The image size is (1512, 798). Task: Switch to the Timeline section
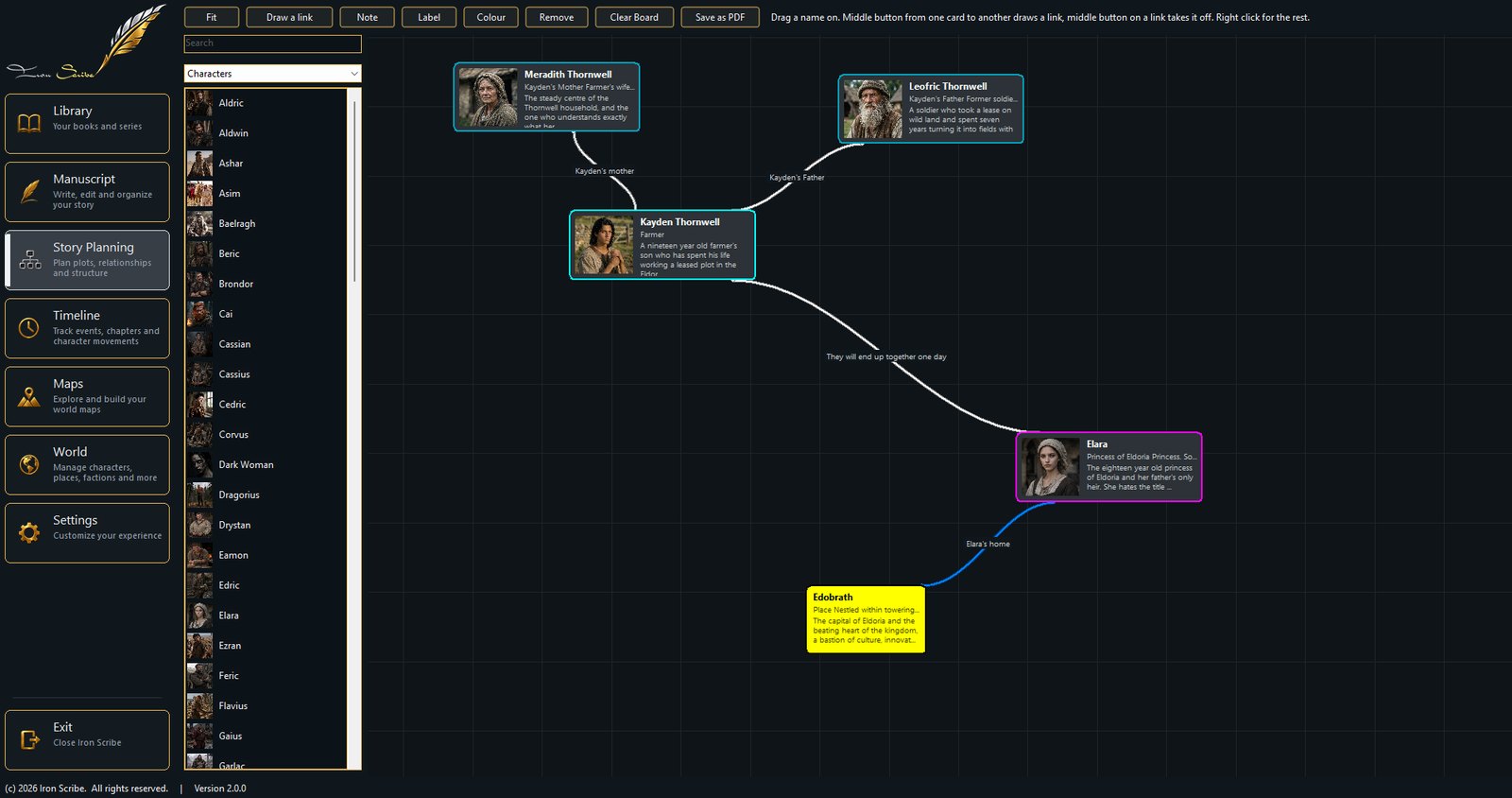(x=87, y=328)
